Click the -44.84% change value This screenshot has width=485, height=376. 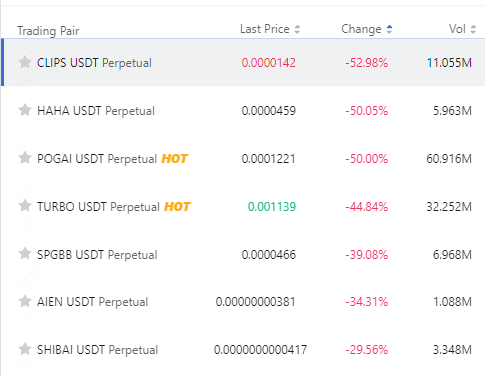point(367,207)
